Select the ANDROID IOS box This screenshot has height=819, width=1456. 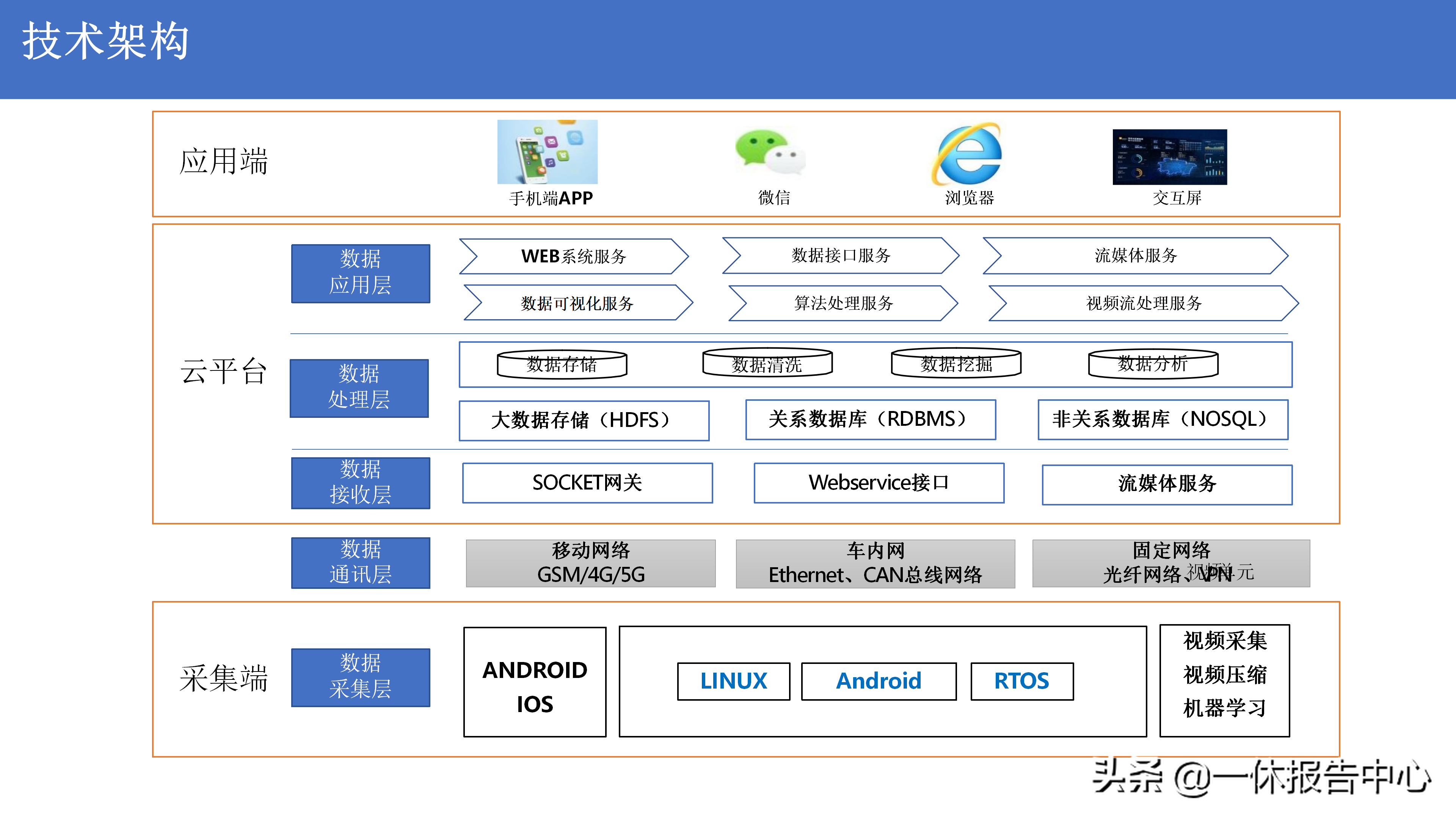click(535, 682)
